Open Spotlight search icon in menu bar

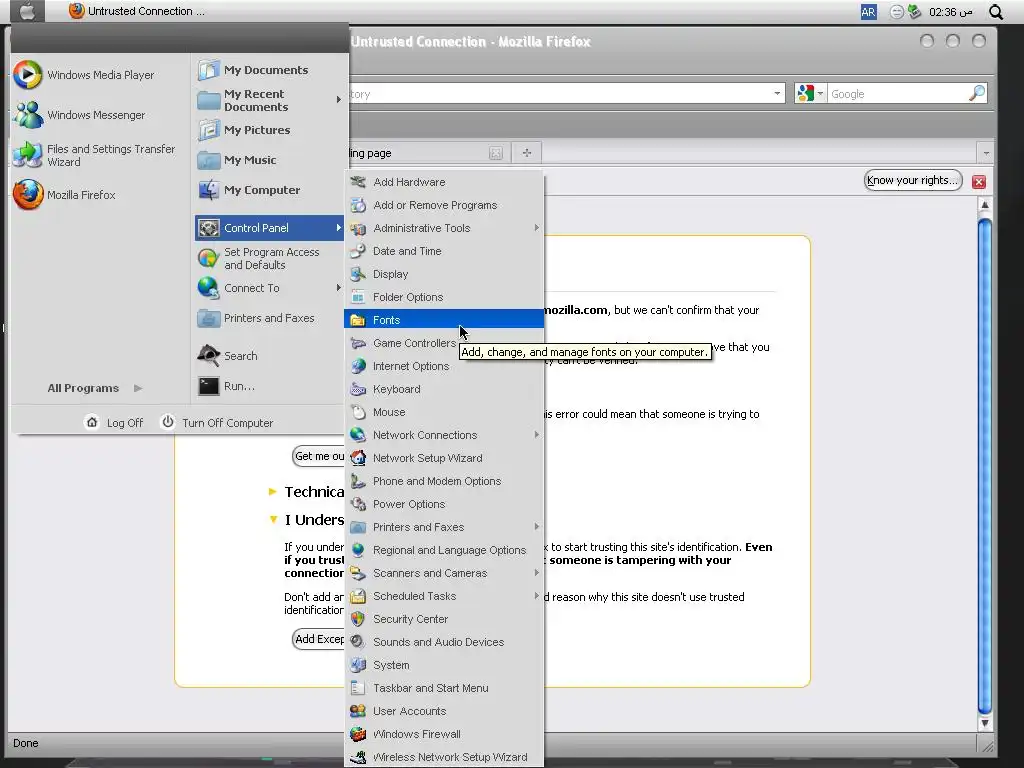996,12
